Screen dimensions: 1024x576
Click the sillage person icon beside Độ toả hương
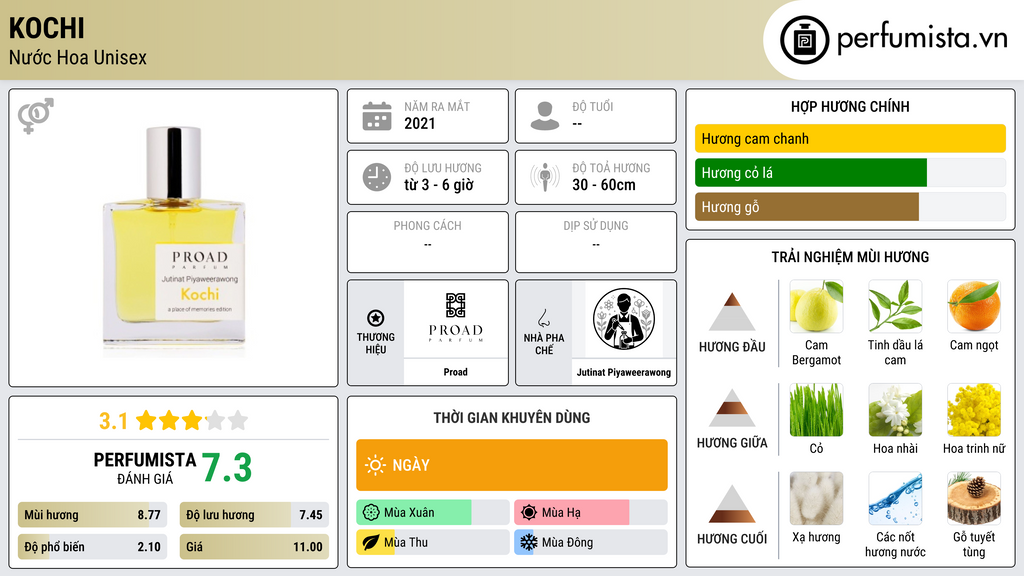[x=545, y=177]
